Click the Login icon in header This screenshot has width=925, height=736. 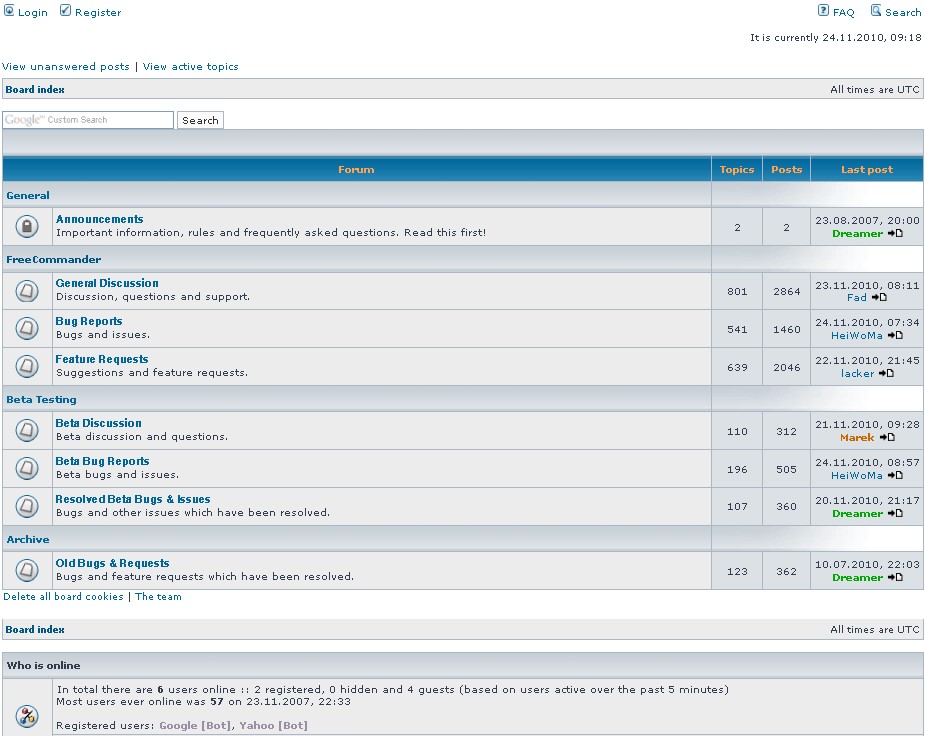click(9, 11)
